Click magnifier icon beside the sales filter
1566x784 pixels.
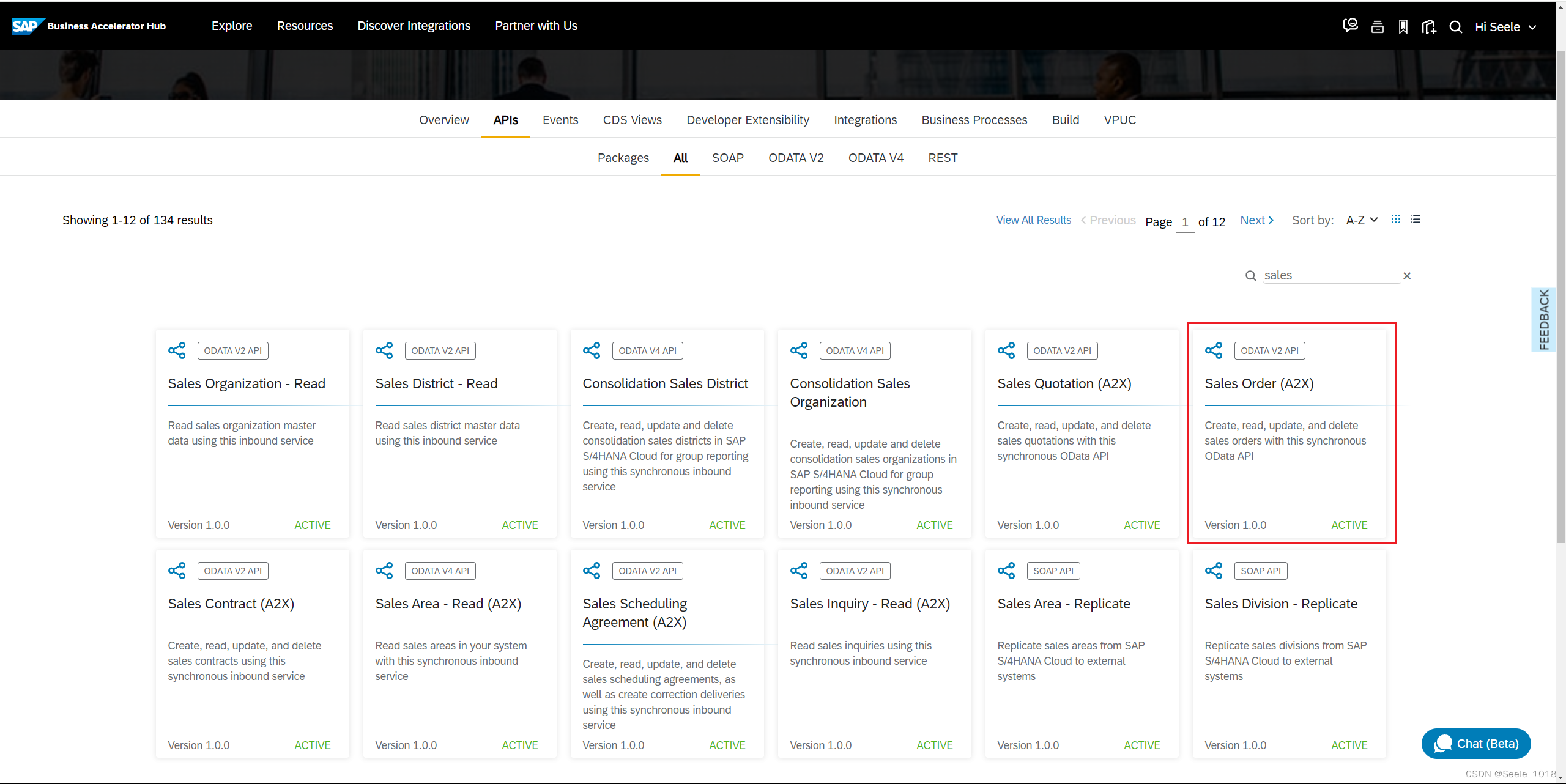click(x=1251, y=276)
